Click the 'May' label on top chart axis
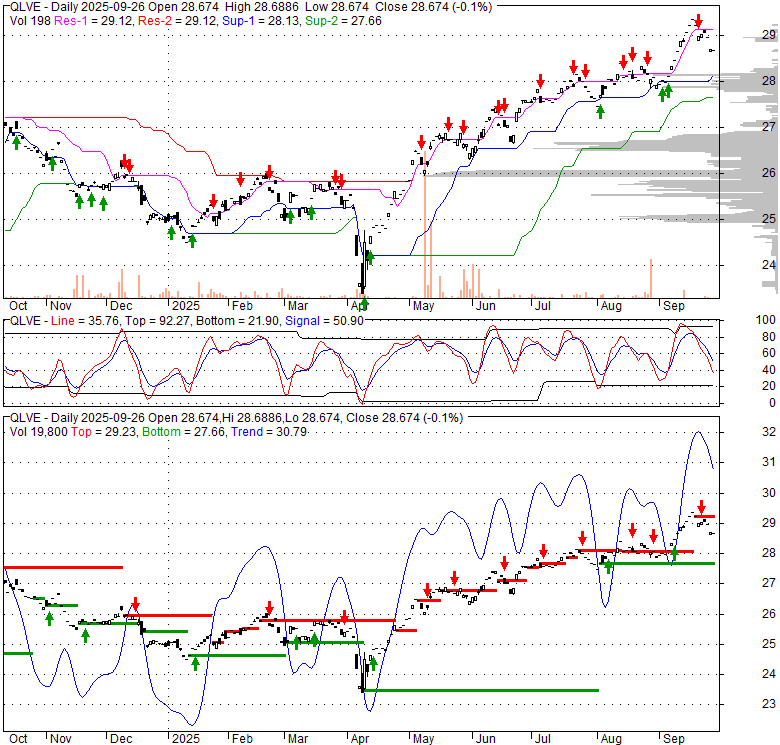Viewport: 780px width, 745px height. tap(423, 306)
